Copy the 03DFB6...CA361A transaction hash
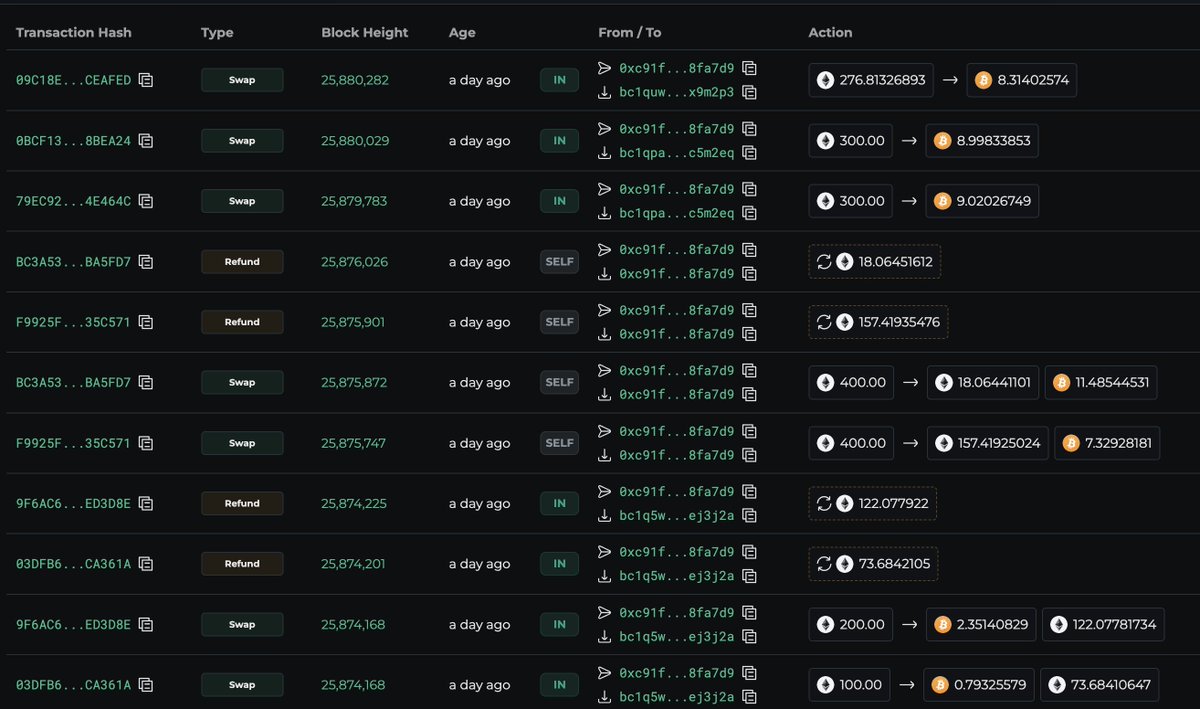This screenshot has height=709, width=1200. pyautogui.click(x=146, y=563)
